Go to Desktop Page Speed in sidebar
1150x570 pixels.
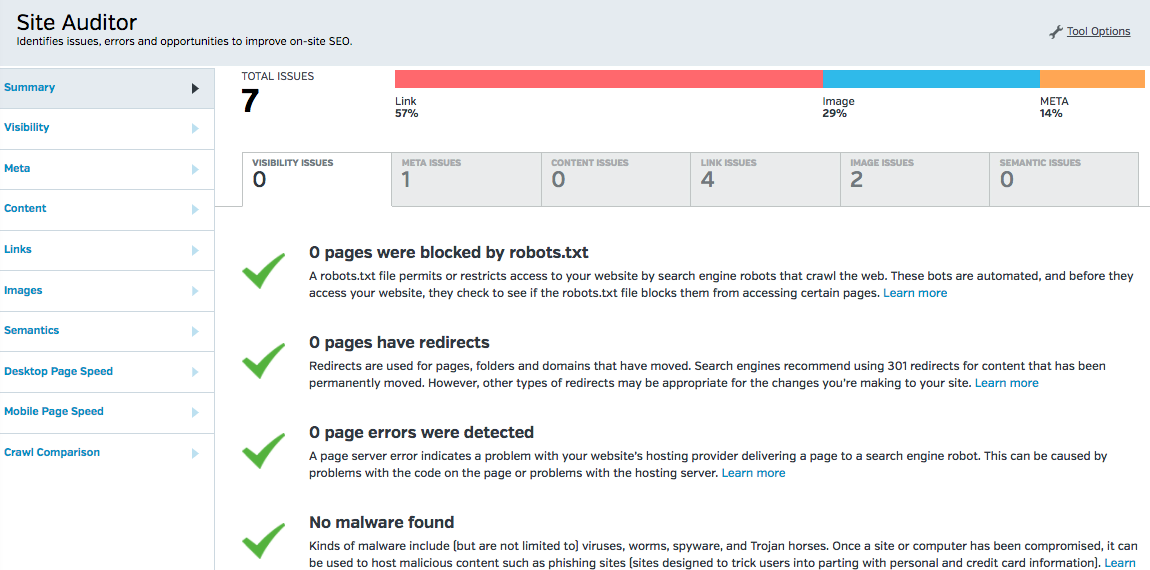[107, 372]
